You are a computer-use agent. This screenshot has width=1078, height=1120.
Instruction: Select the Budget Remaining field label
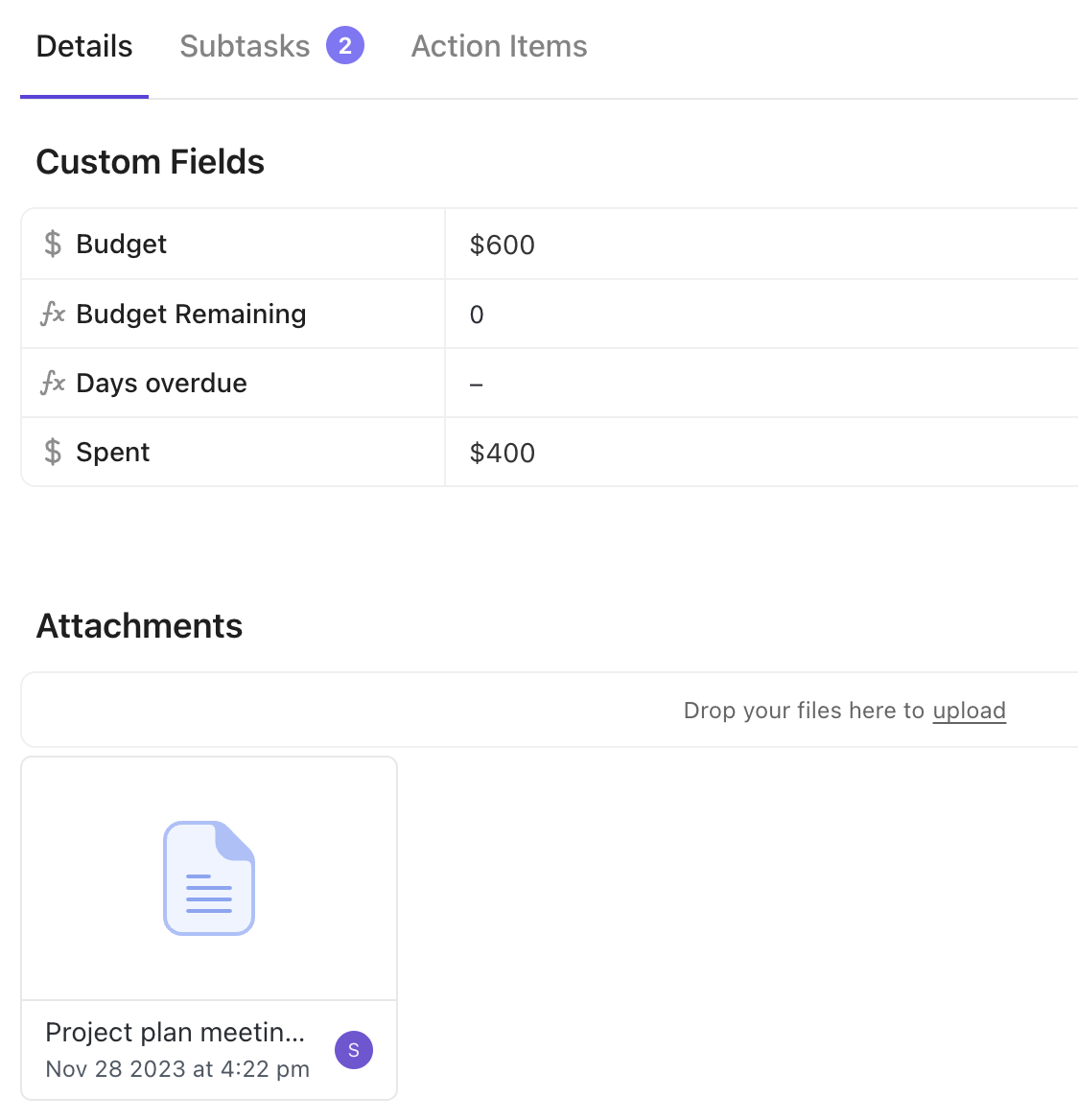(x=191, y=314)
